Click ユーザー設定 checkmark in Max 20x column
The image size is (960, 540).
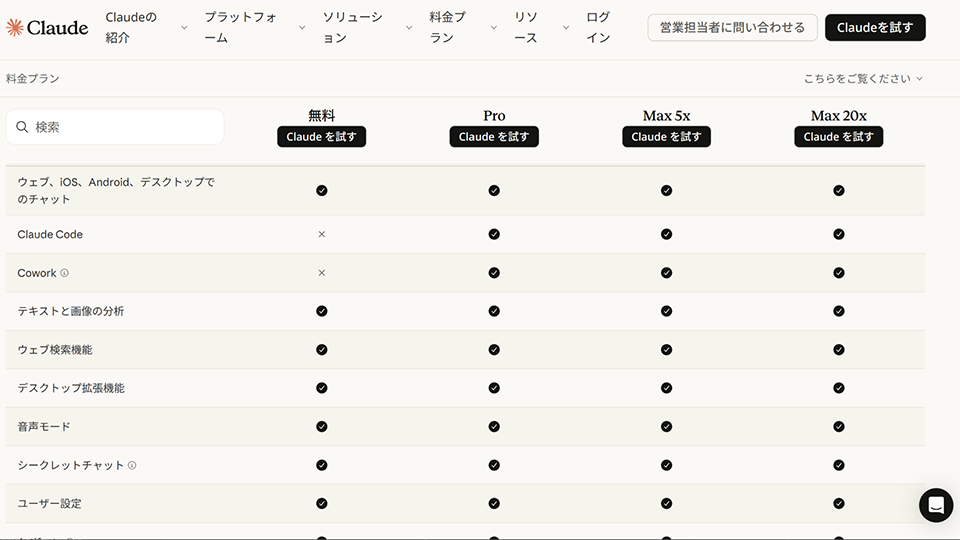click(x=839, y=503)
